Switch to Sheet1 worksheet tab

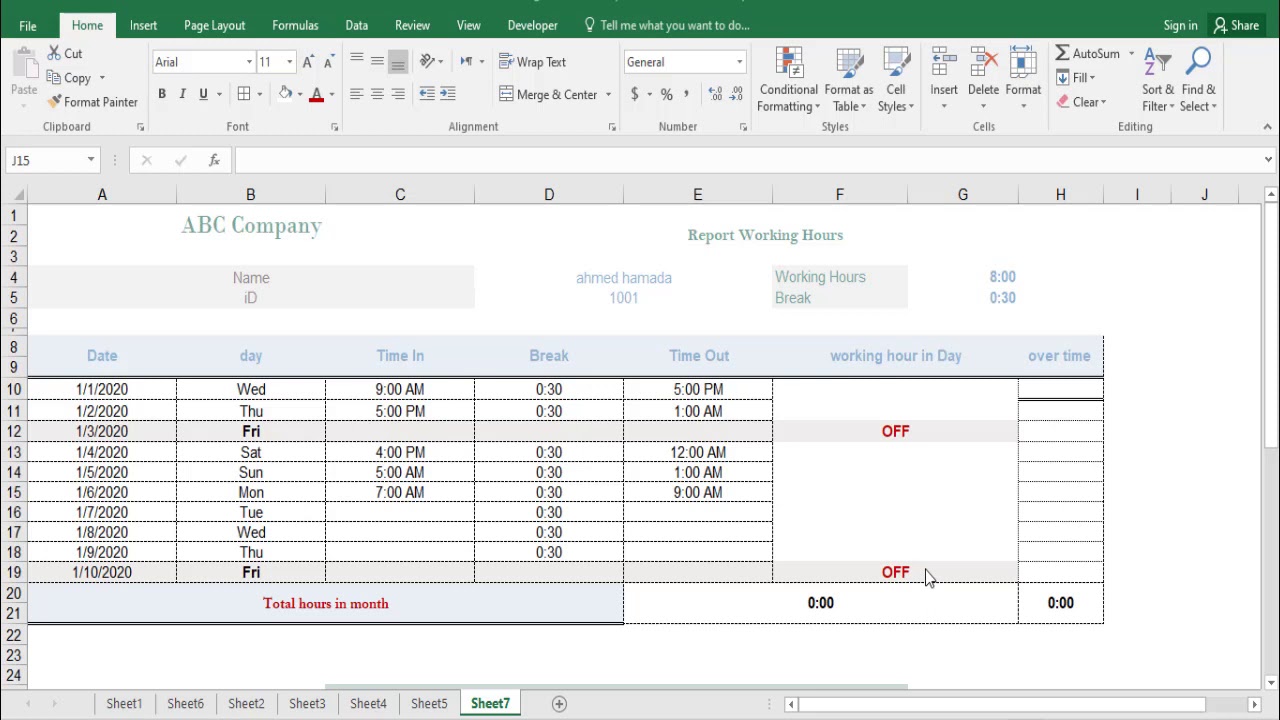click(x=124, y=704)
